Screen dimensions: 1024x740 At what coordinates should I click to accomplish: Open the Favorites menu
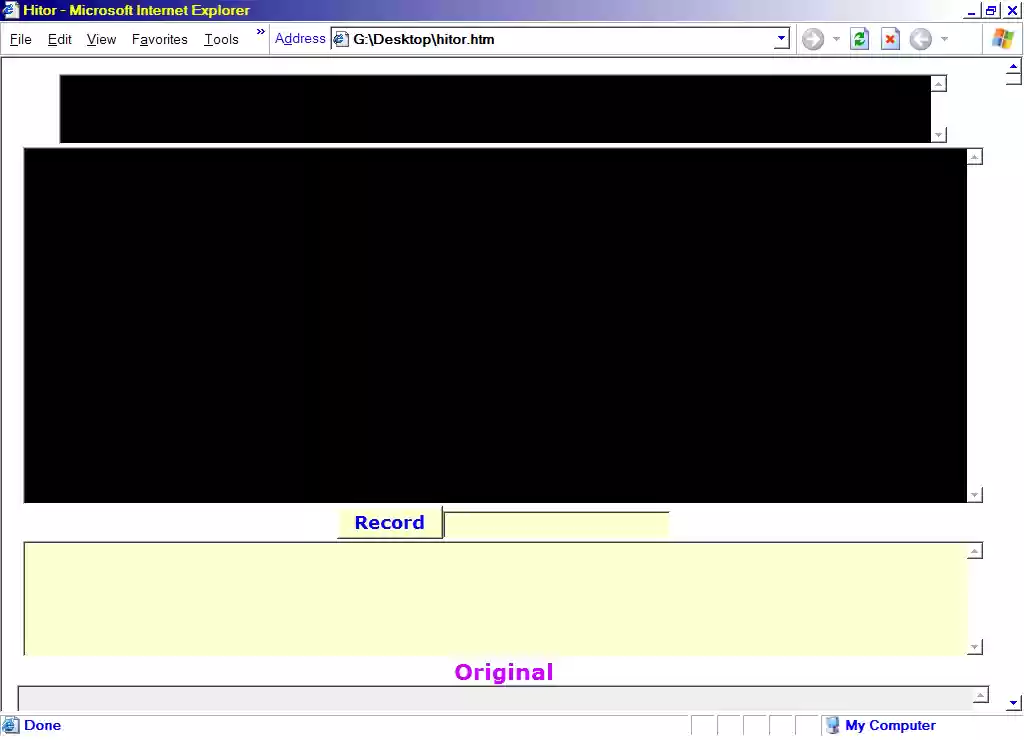(159, 39)
